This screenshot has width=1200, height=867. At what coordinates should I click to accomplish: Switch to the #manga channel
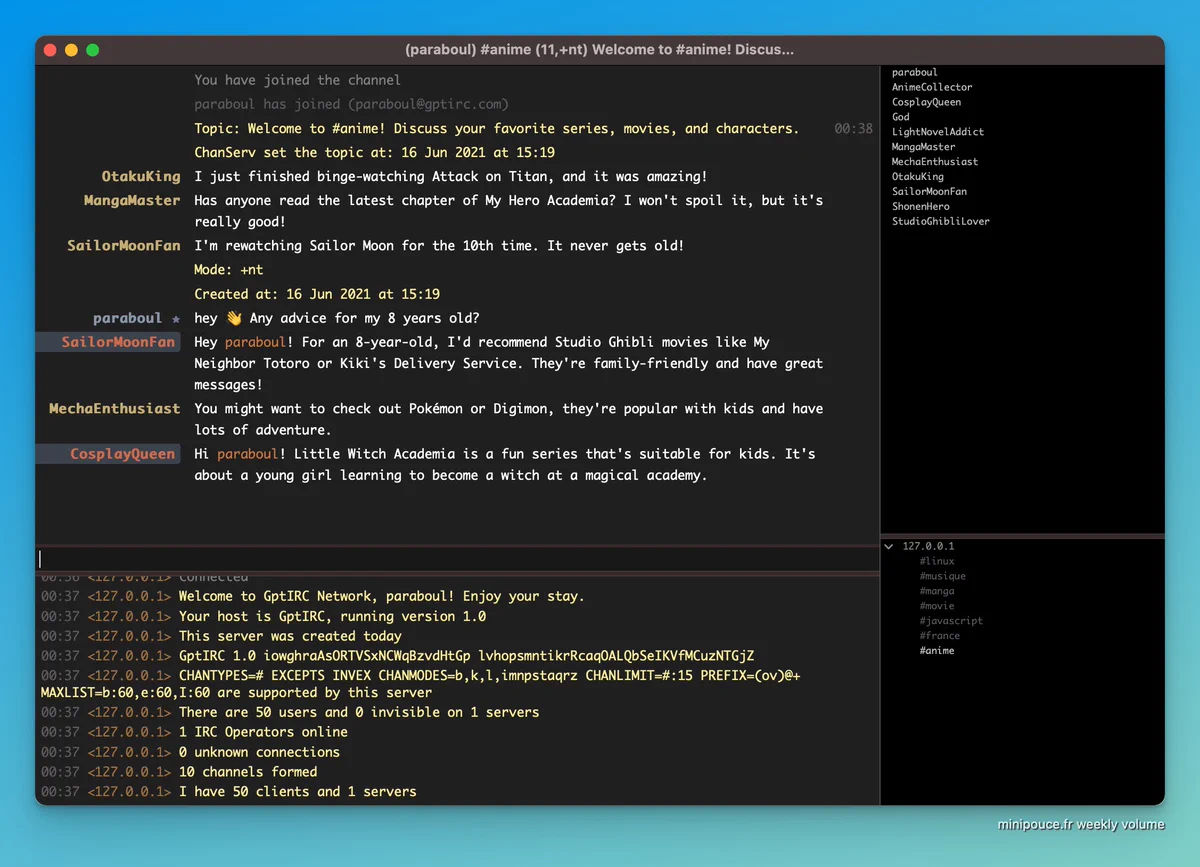[x=937, y=591]
